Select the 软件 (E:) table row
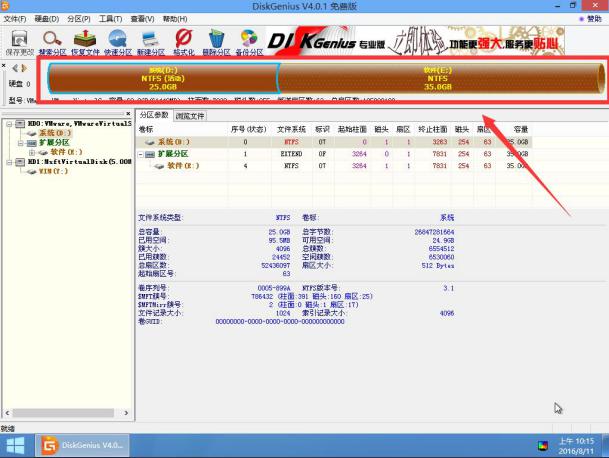This screenshot has height=458, width=609. (x=334, y=165)
